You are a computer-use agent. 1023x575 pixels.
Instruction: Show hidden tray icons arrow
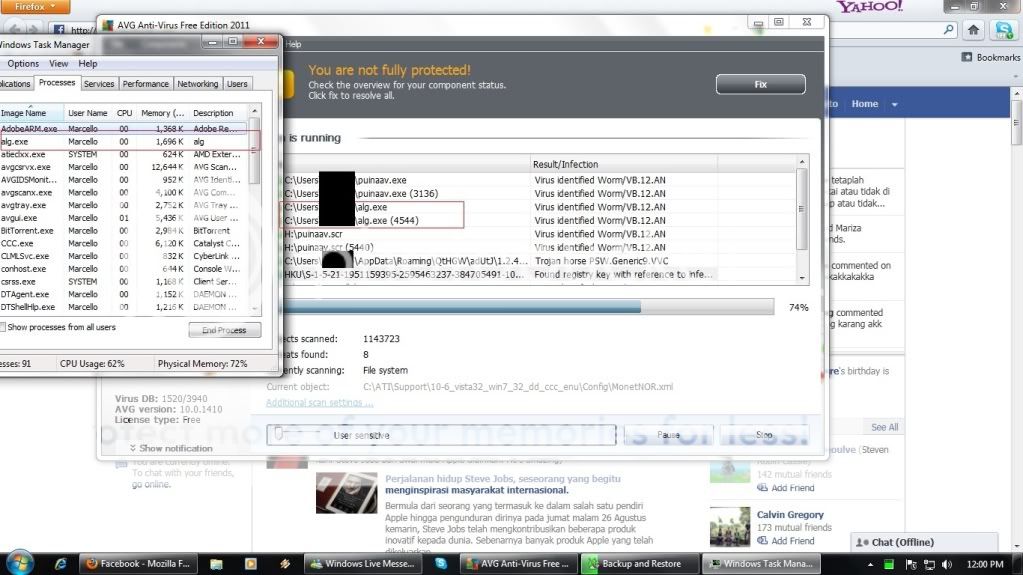tap(870, 565)
